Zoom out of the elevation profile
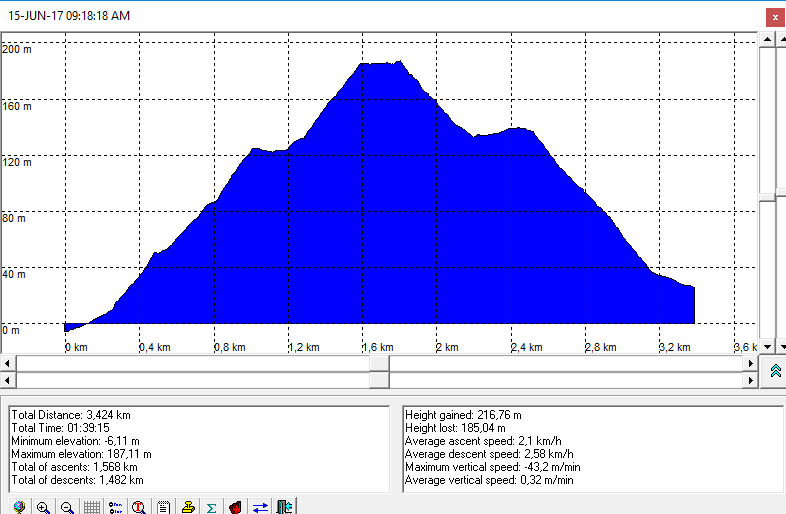Viewport: 786px width, 514px height. click(x=67, y=507)
